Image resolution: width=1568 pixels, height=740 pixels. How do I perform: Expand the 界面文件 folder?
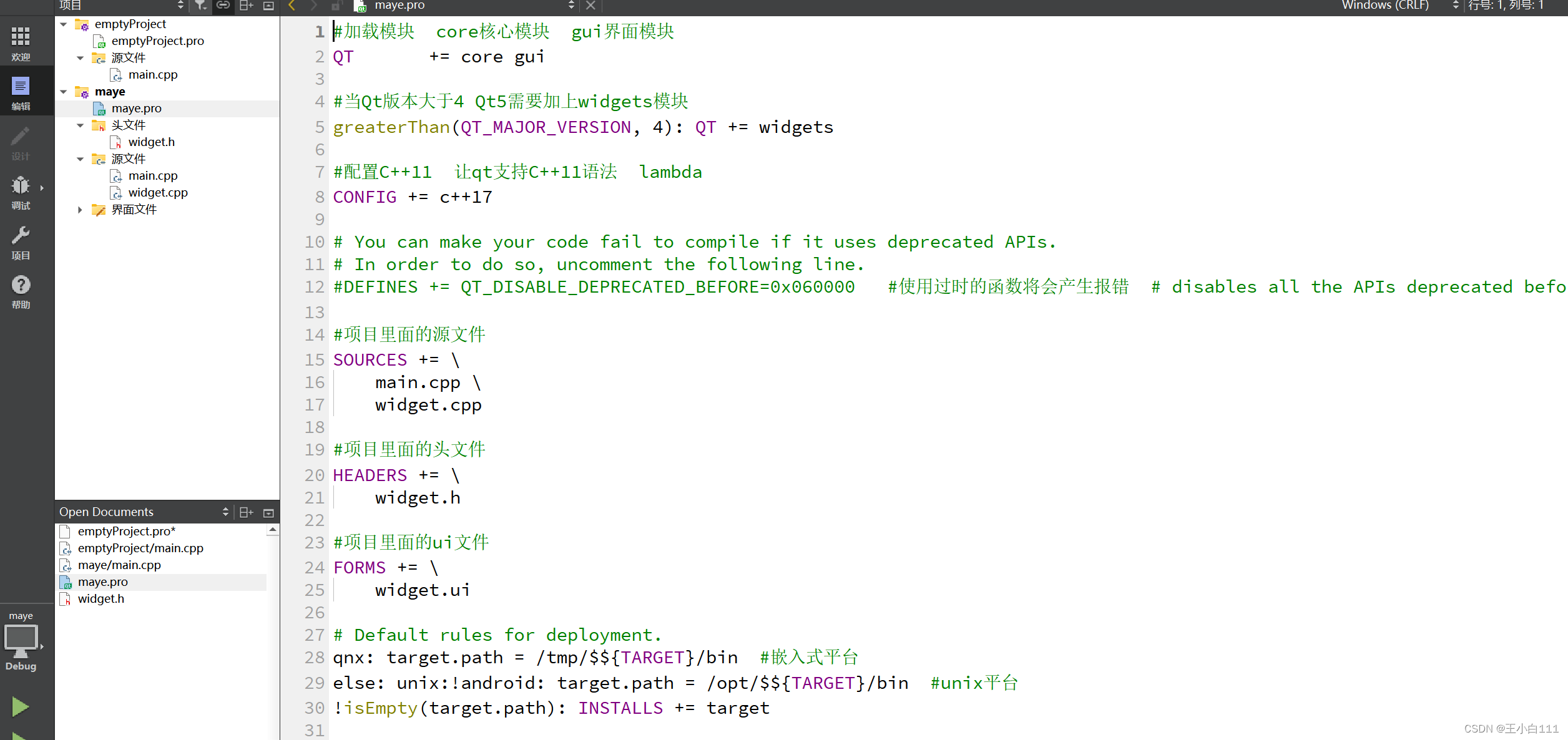coord(80,210)
